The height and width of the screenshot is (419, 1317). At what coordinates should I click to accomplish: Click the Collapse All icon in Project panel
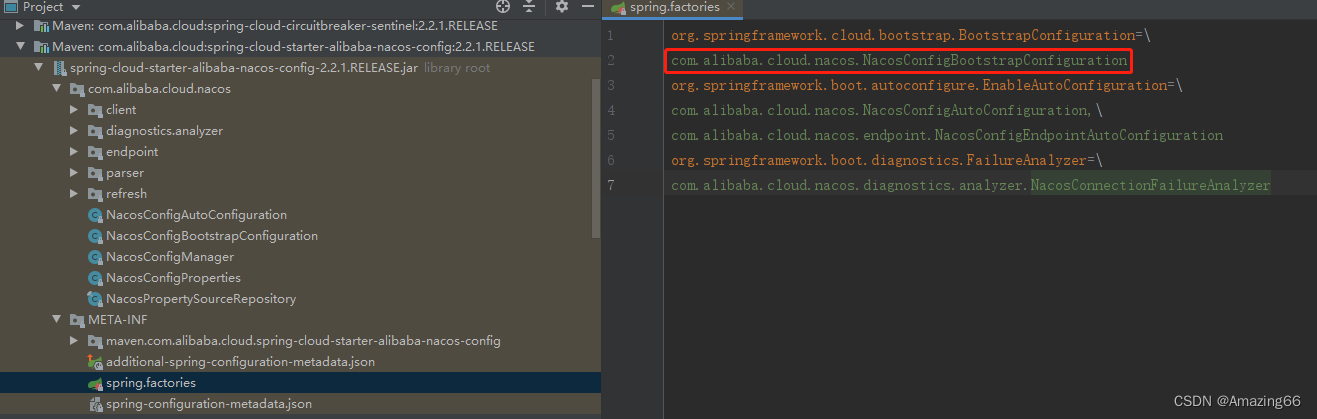tap(530, 6)
